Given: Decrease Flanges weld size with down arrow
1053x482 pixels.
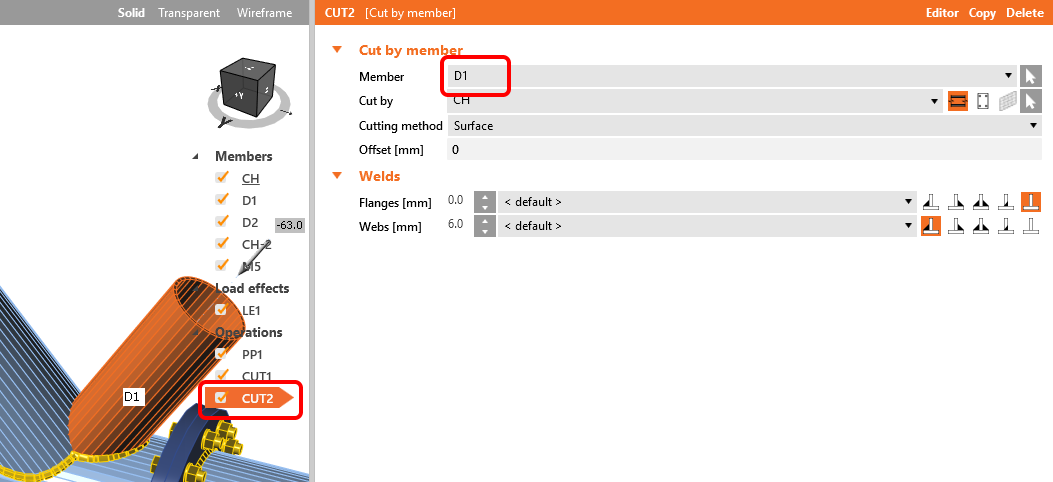Looking at the screenshot, I should (x=485, y=207).
